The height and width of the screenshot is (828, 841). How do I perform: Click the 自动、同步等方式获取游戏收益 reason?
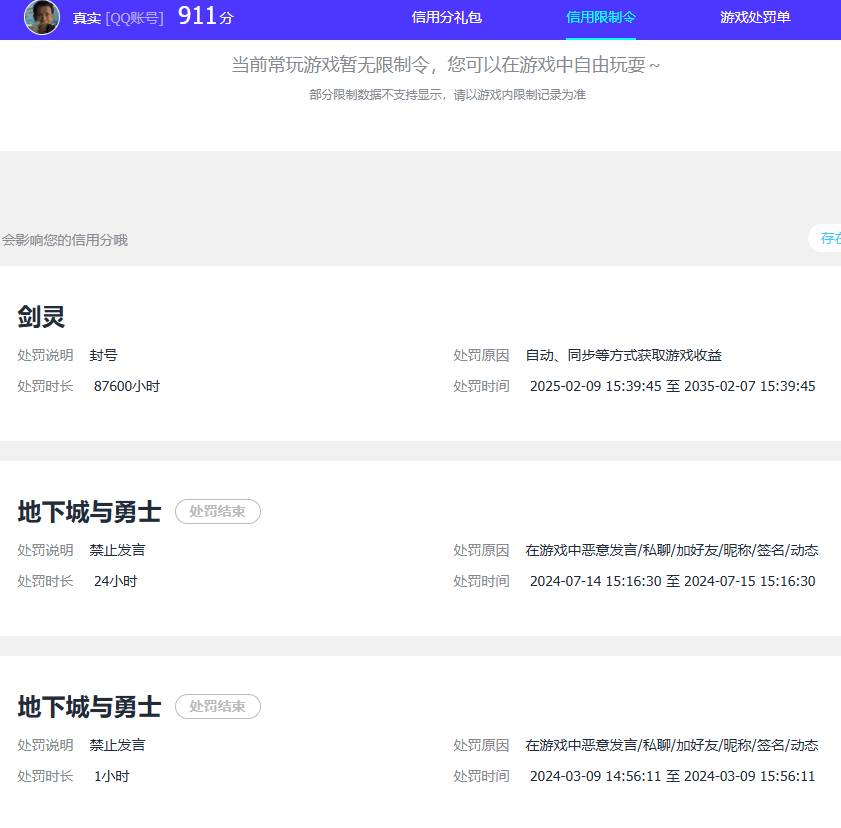[623, 355]
